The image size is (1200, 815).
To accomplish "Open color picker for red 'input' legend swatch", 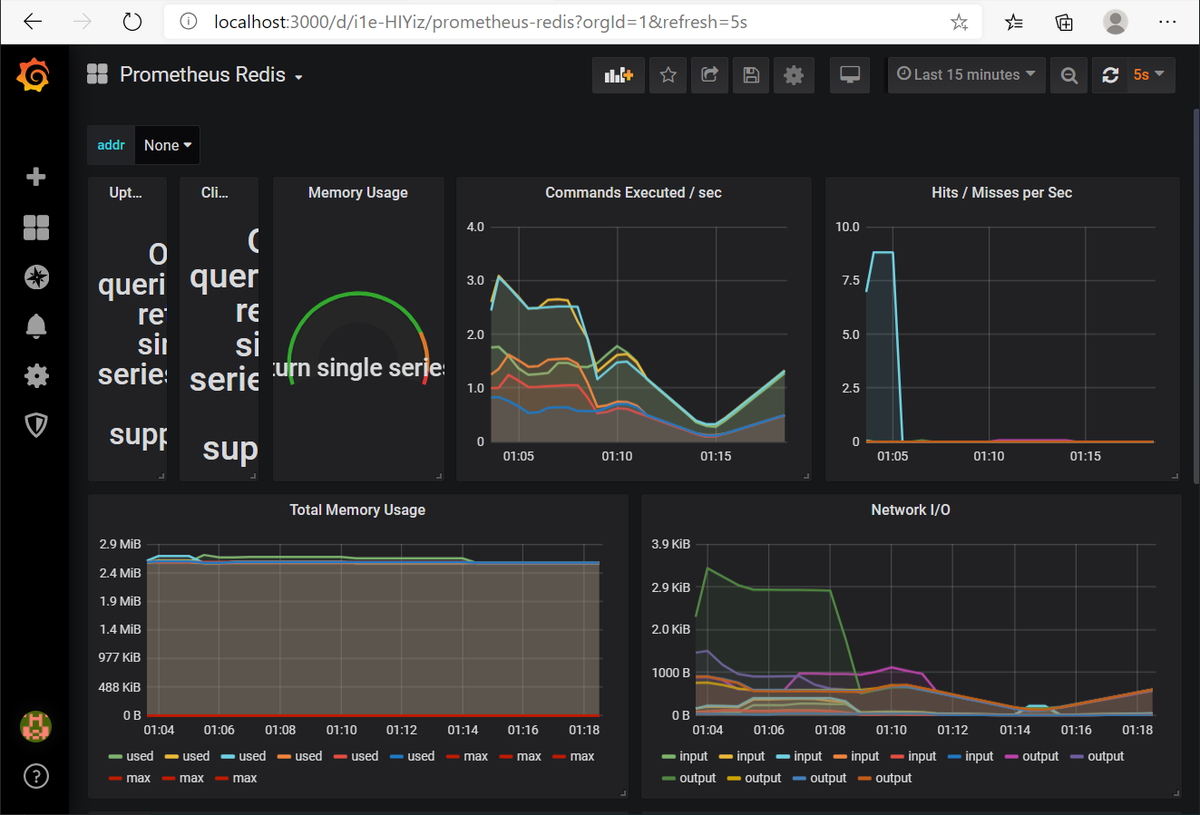I will tap(898, 757).
